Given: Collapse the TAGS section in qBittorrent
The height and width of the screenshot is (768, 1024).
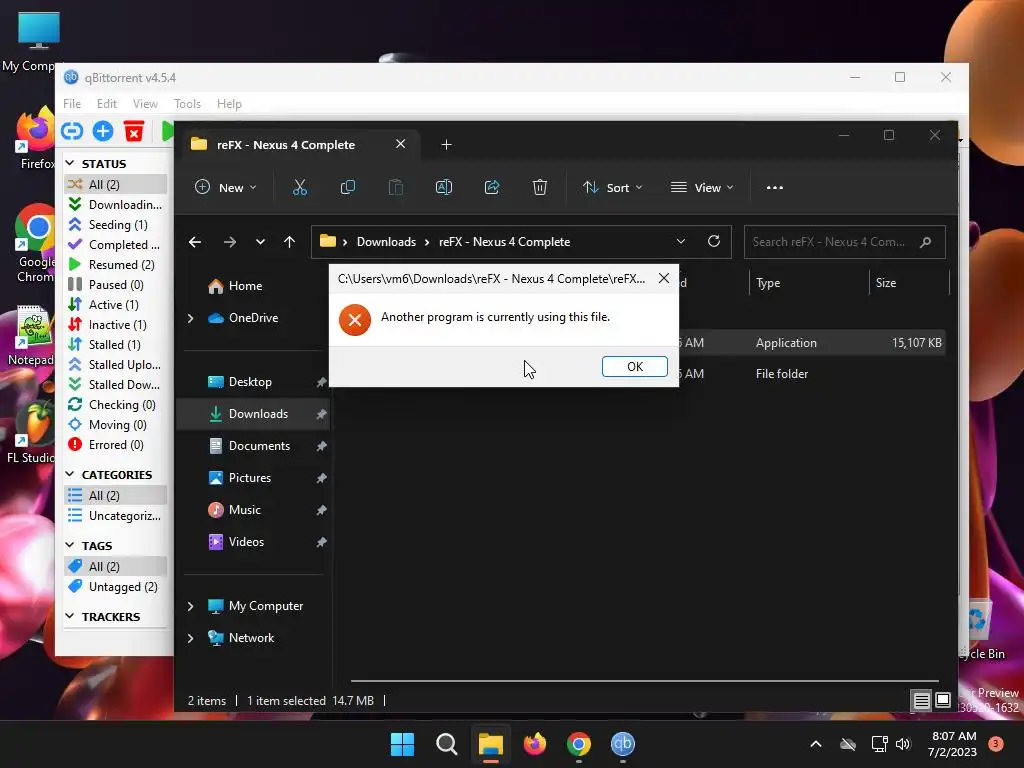Looking at the screenshot, I should coord(70,545).
